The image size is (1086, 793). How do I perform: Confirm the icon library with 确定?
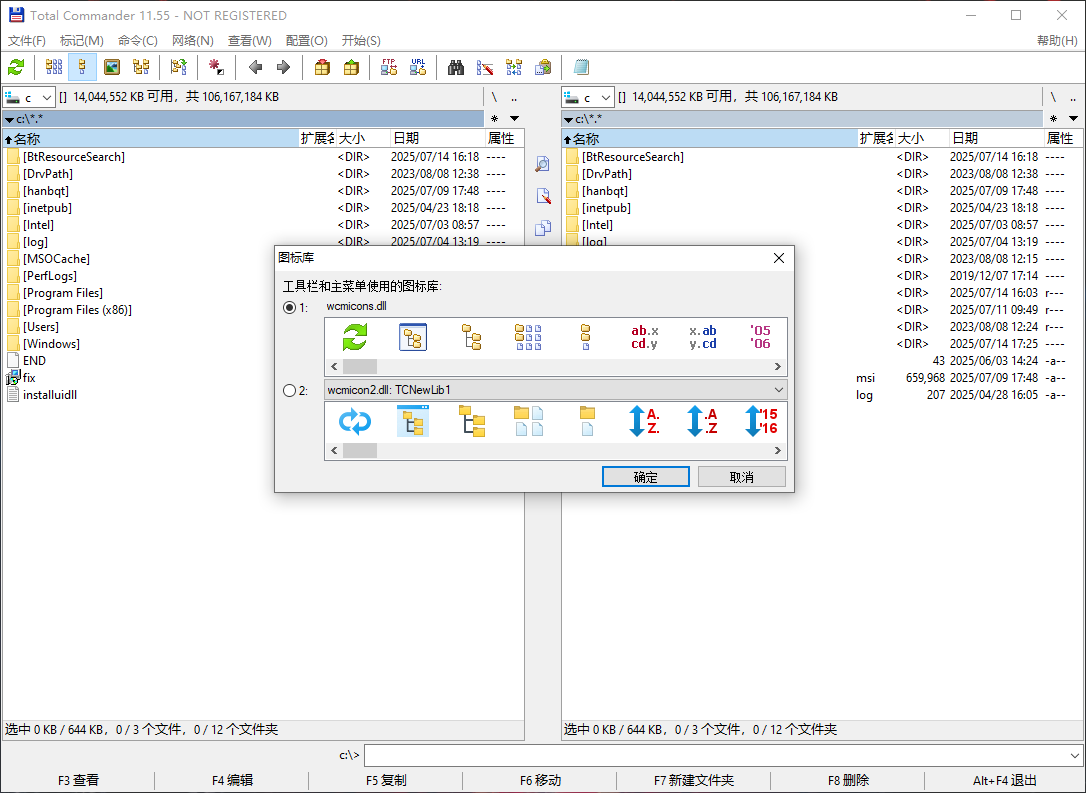[x=646, y=476]
